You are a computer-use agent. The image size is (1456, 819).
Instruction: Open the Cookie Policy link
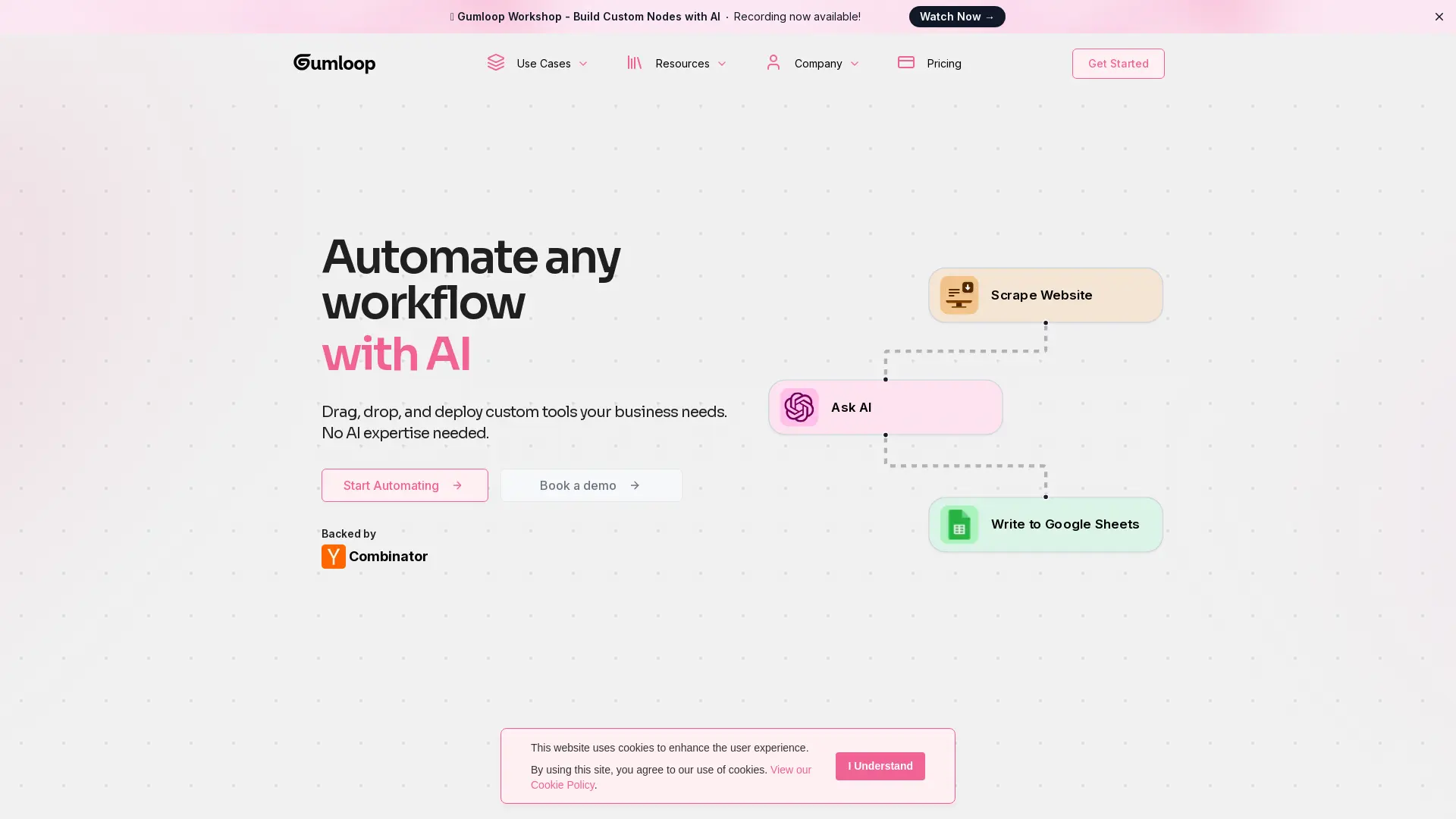tap(562, 785)
